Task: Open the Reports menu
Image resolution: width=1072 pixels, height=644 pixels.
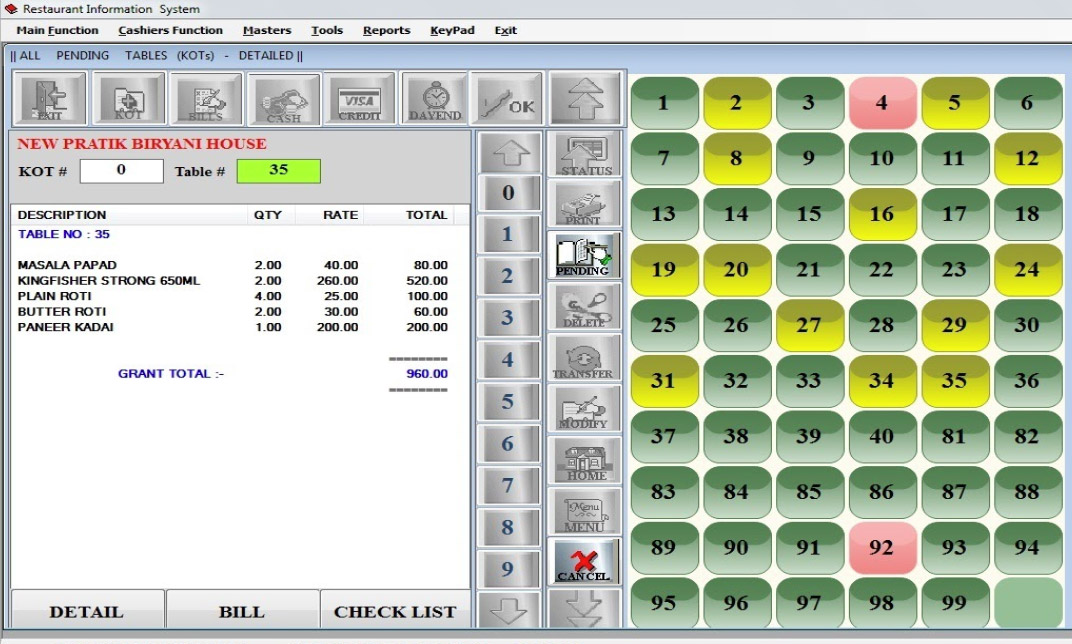Action: click(x=386, y=31)
